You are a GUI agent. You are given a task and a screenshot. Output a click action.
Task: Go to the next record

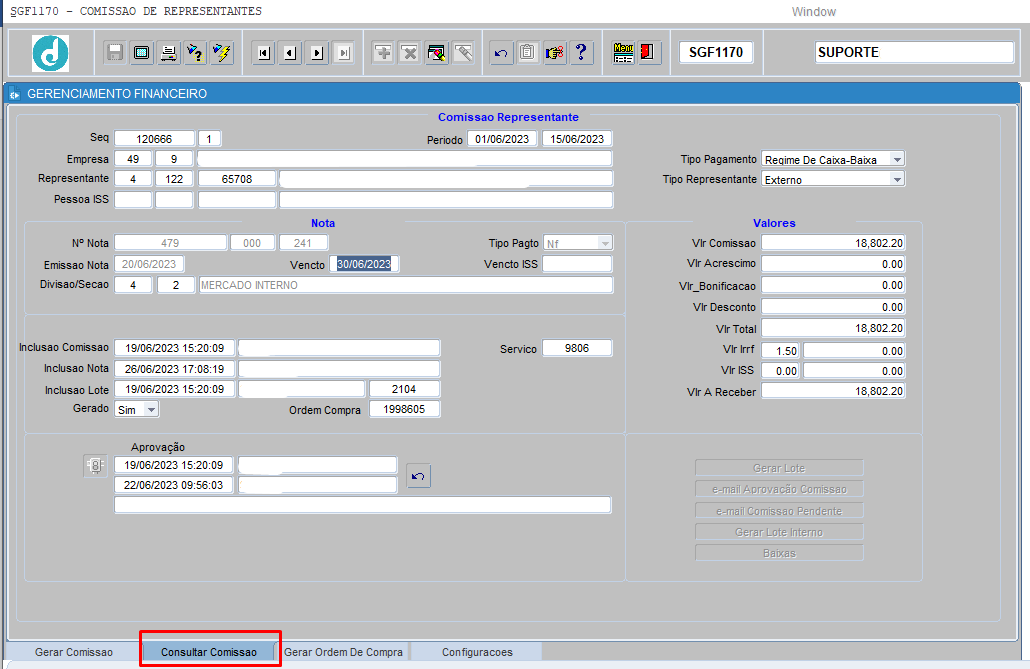coord(317,53)
